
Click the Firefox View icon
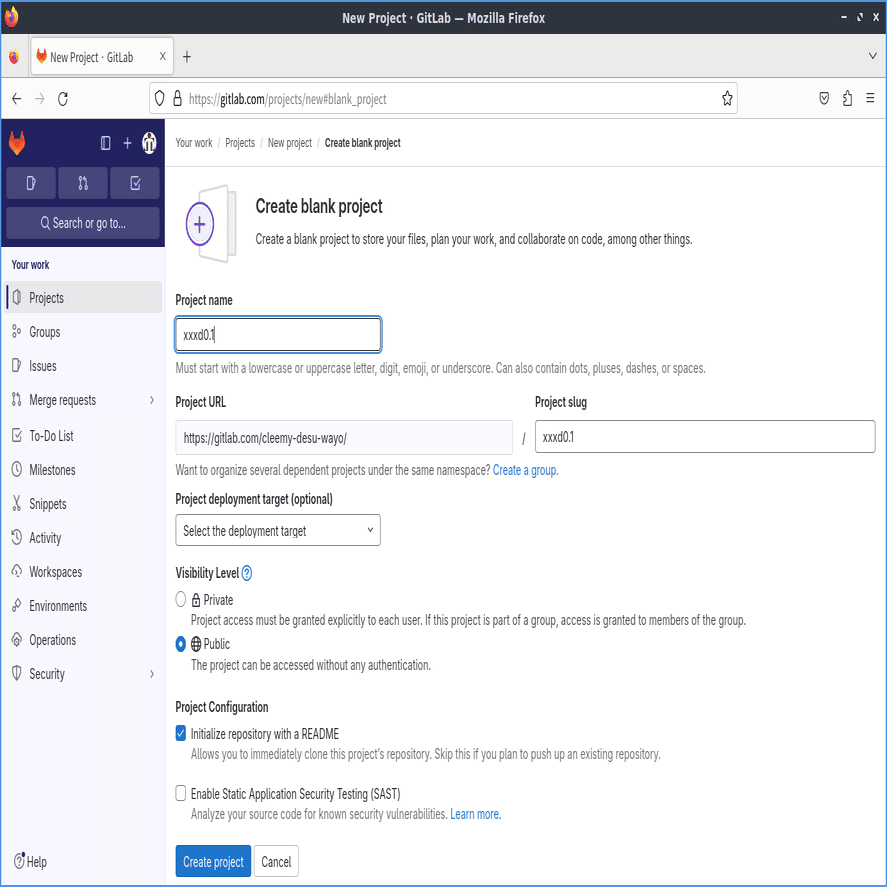(14, 57)
